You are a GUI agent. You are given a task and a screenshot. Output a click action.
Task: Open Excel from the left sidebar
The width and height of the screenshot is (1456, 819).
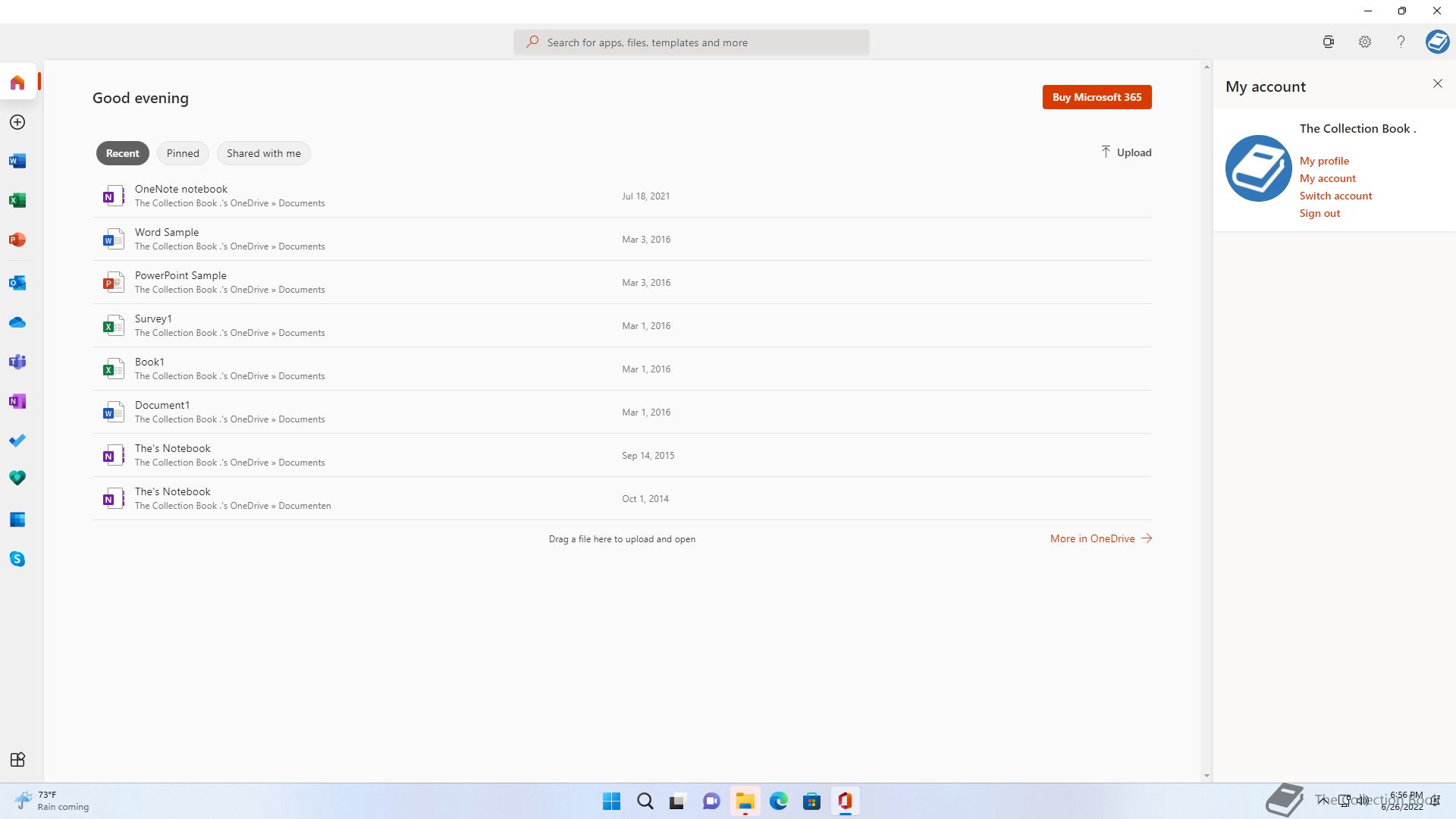click(x=17, y=201)
